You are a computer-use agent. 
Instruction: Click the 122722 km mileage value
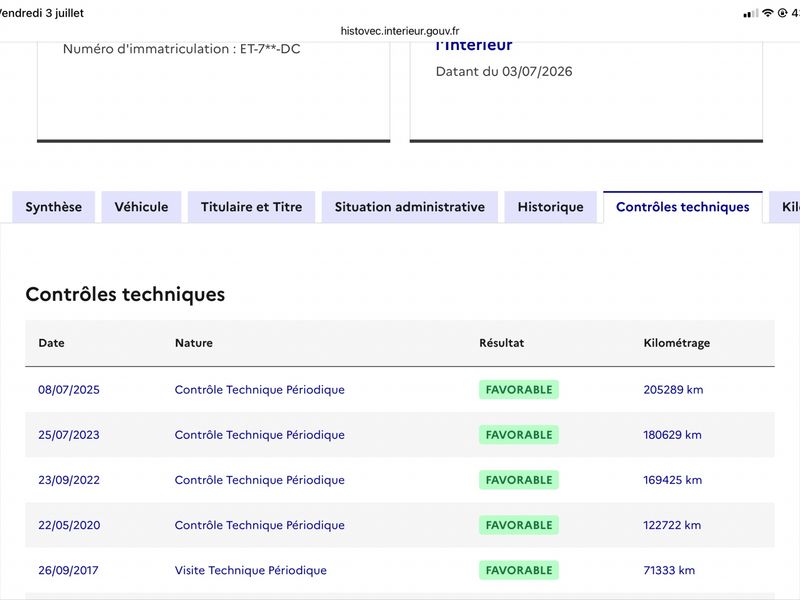[672, 525]
